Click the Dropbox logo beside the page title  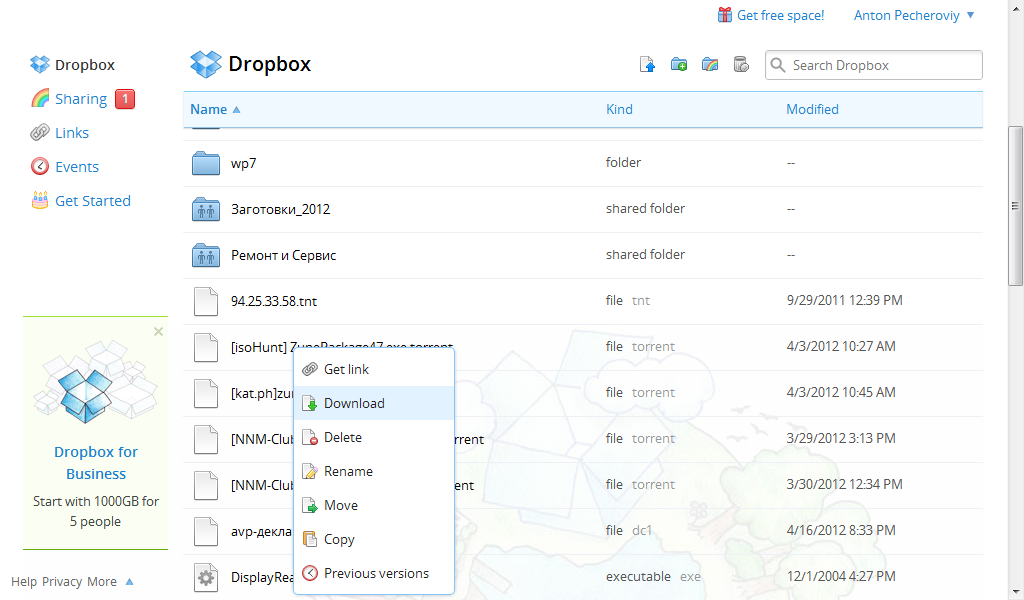(x=206, y=64)
